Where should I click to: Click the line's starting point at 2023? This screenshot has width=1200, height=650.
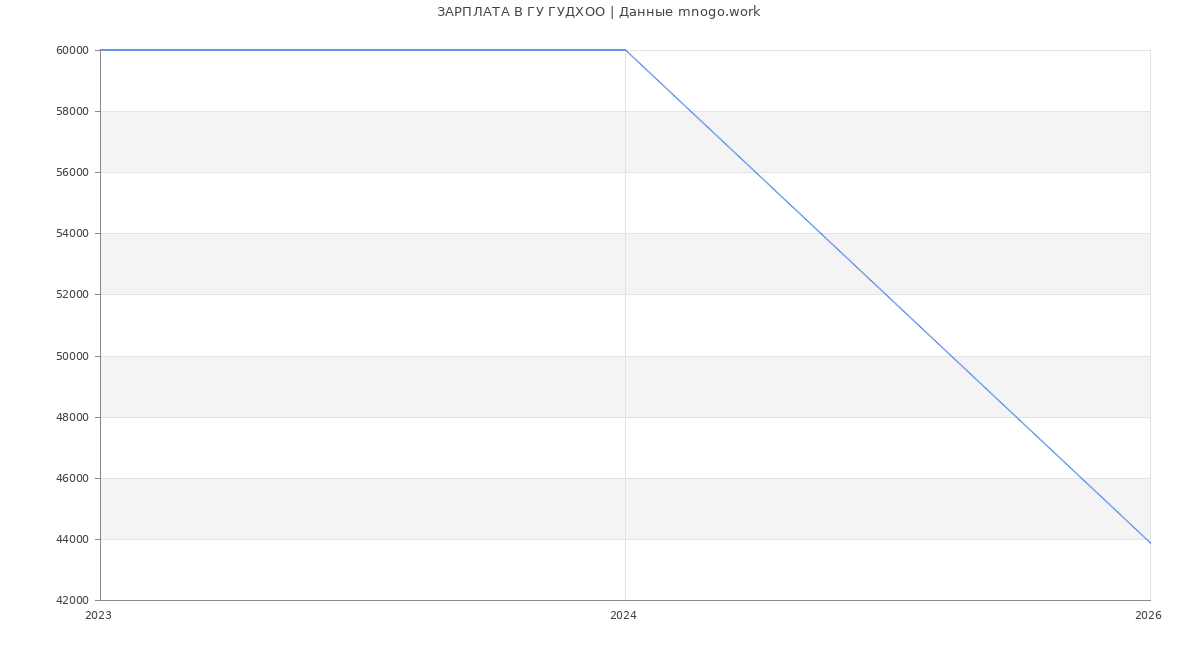tap(101, 50)
